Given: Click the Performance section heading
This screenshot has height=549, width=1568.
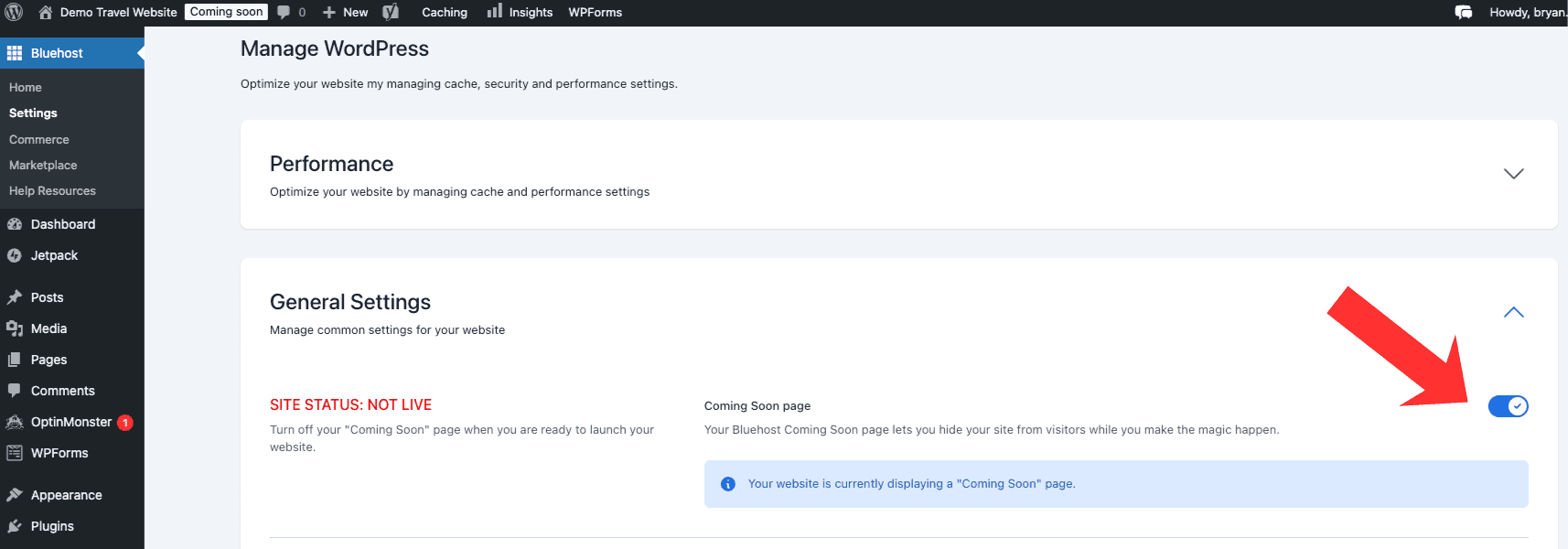Looking at the screenshot, I should (x=331, y=164).
